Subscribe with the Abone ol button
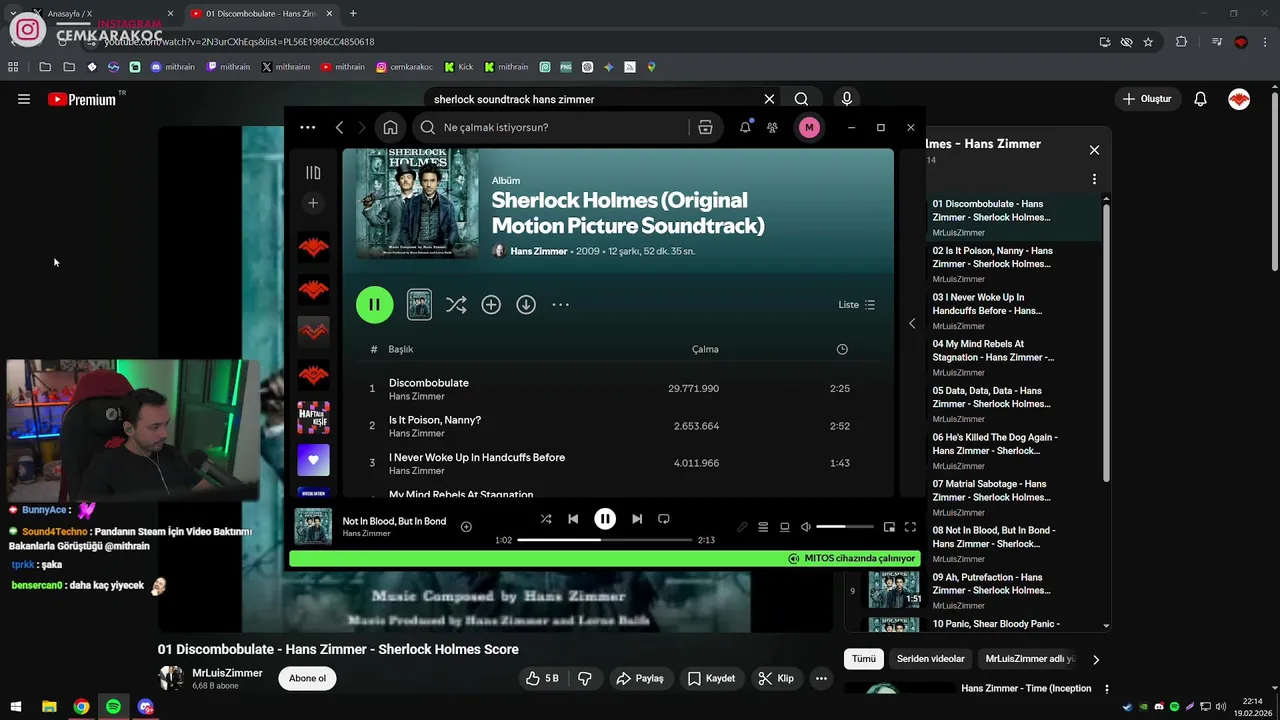The image size is (1280, 720). click(x=307, y=678)
